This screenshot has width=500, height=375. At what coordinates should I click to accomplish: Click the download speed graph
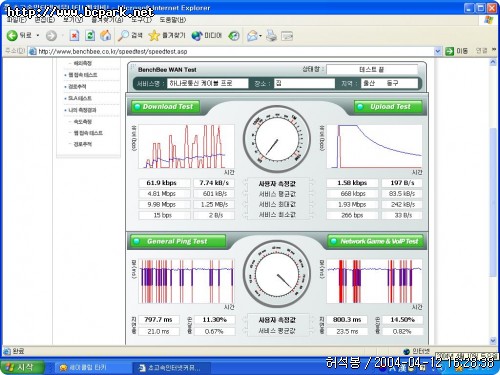pyautogui.click(x=186, y=147)
